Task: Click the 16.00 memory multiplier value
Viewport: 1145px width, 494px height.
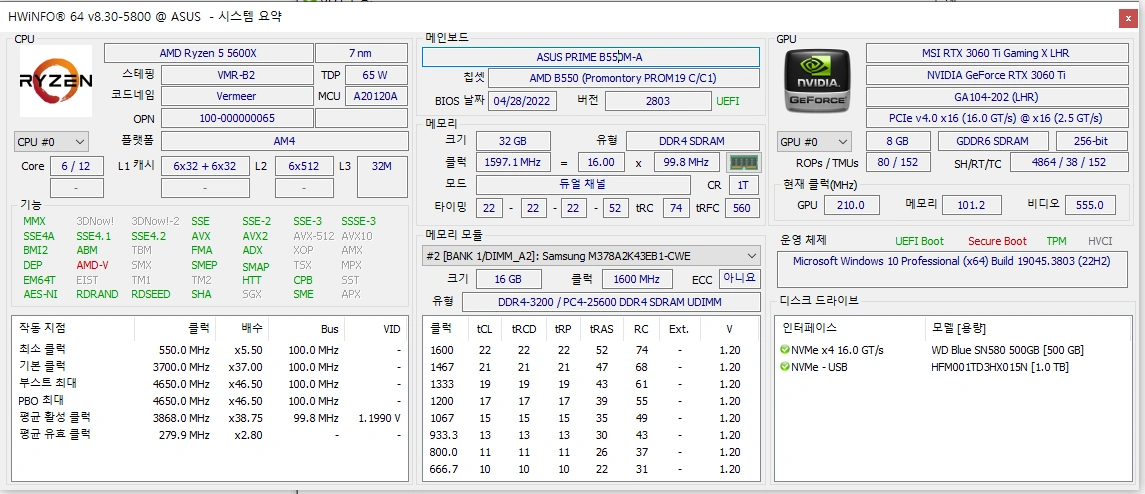Action: tap(601, 162)
